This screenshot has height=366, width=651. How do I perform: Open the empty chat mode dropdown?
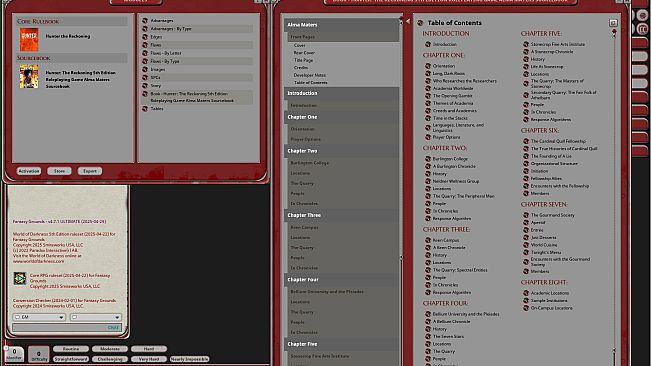point(95,317)
